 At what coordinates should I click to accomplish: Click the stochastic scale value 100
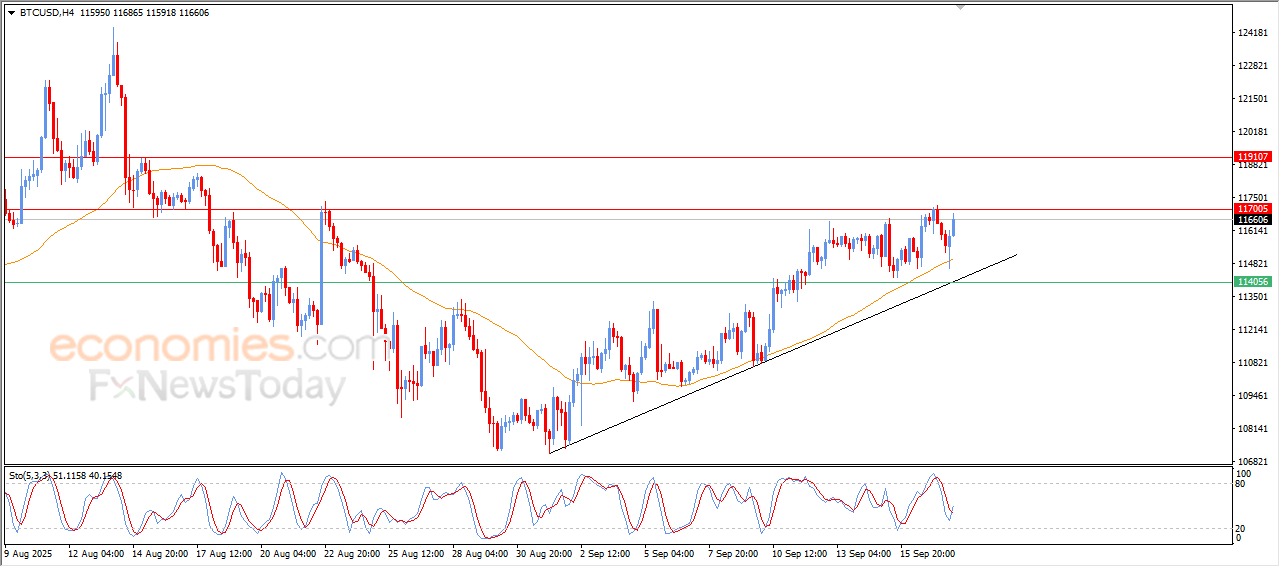(x=1245, y=473)
